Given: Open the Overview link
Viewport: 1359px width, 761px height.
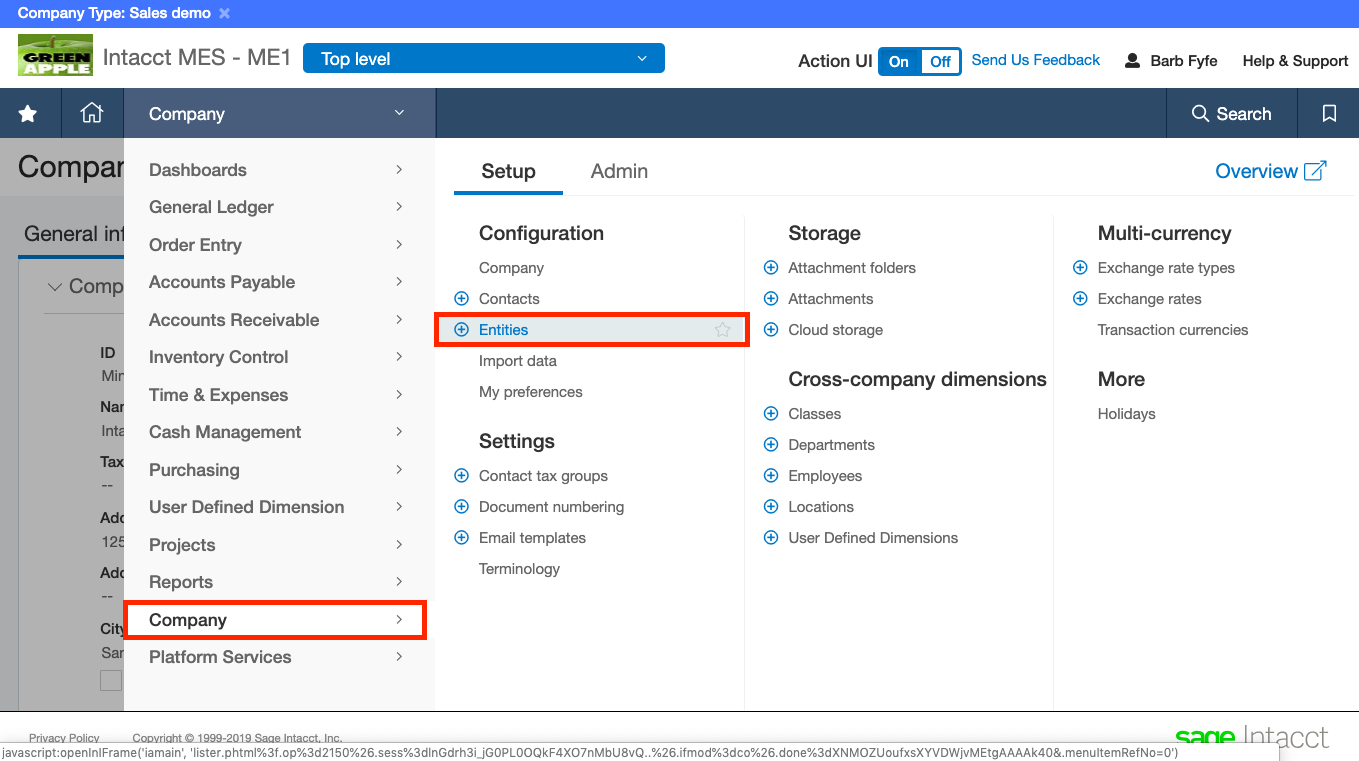Looking at the screenshot, I should point(1256,171).
